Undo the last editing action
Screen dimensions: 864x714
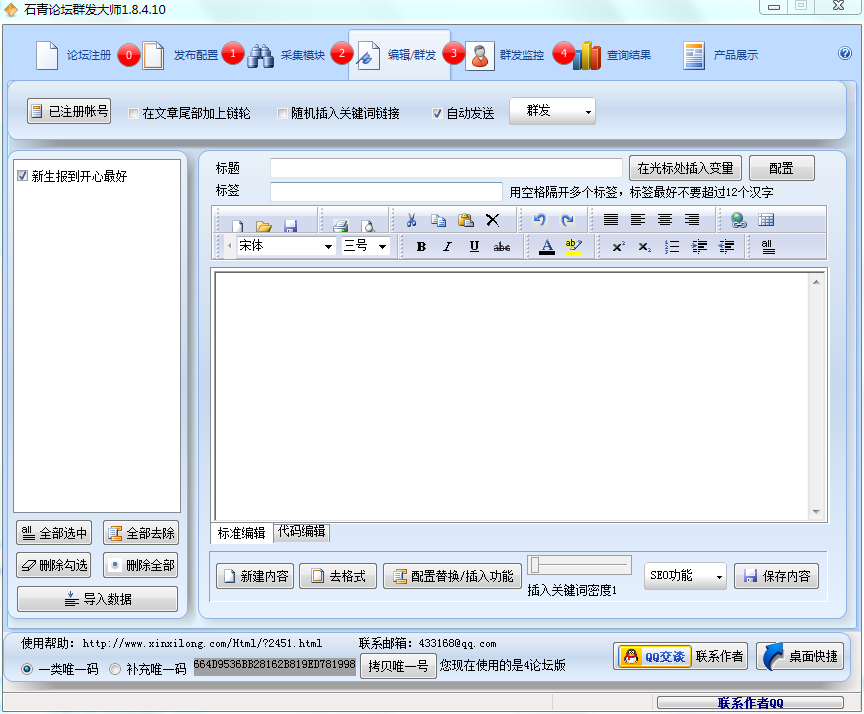point(540,220)
